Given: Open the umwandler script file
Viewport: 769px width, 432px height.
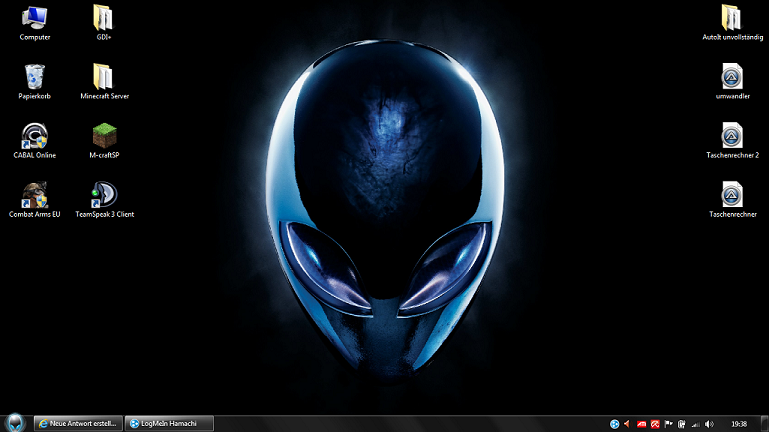Looking at the screenshot, I should (x=732, y=76).
